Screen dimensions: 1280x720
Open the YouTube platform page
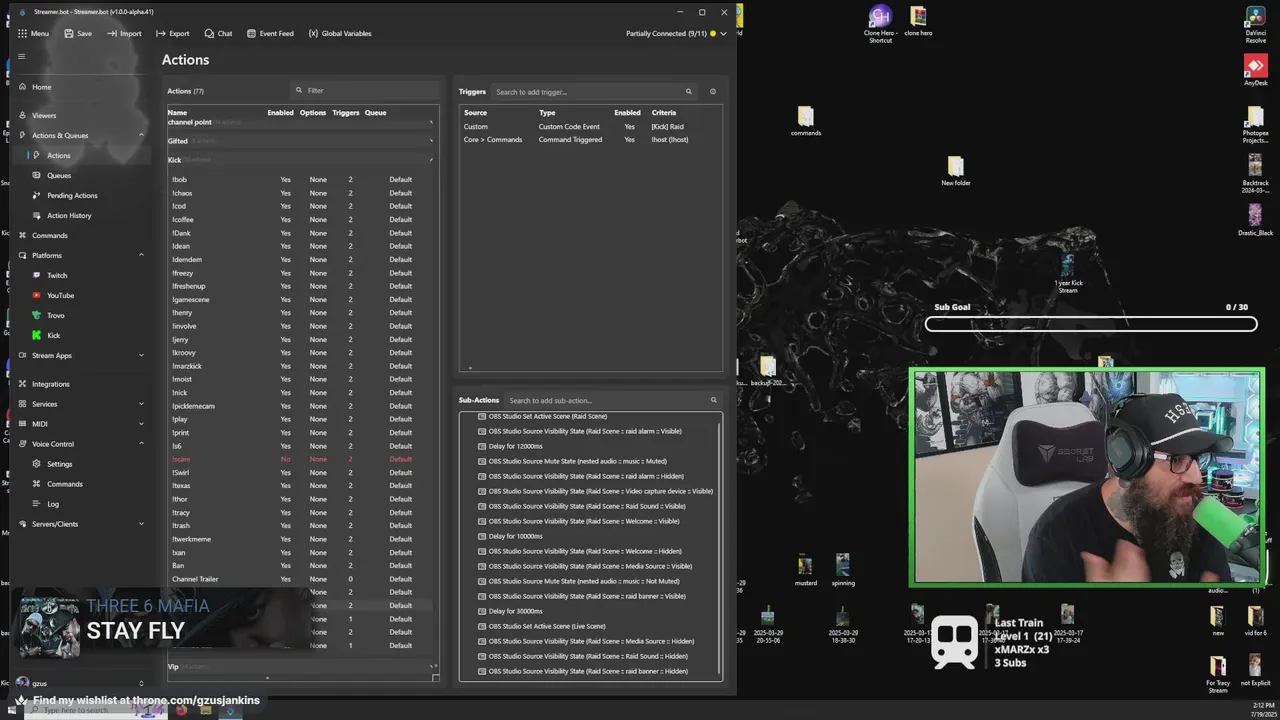pos(60,295)
